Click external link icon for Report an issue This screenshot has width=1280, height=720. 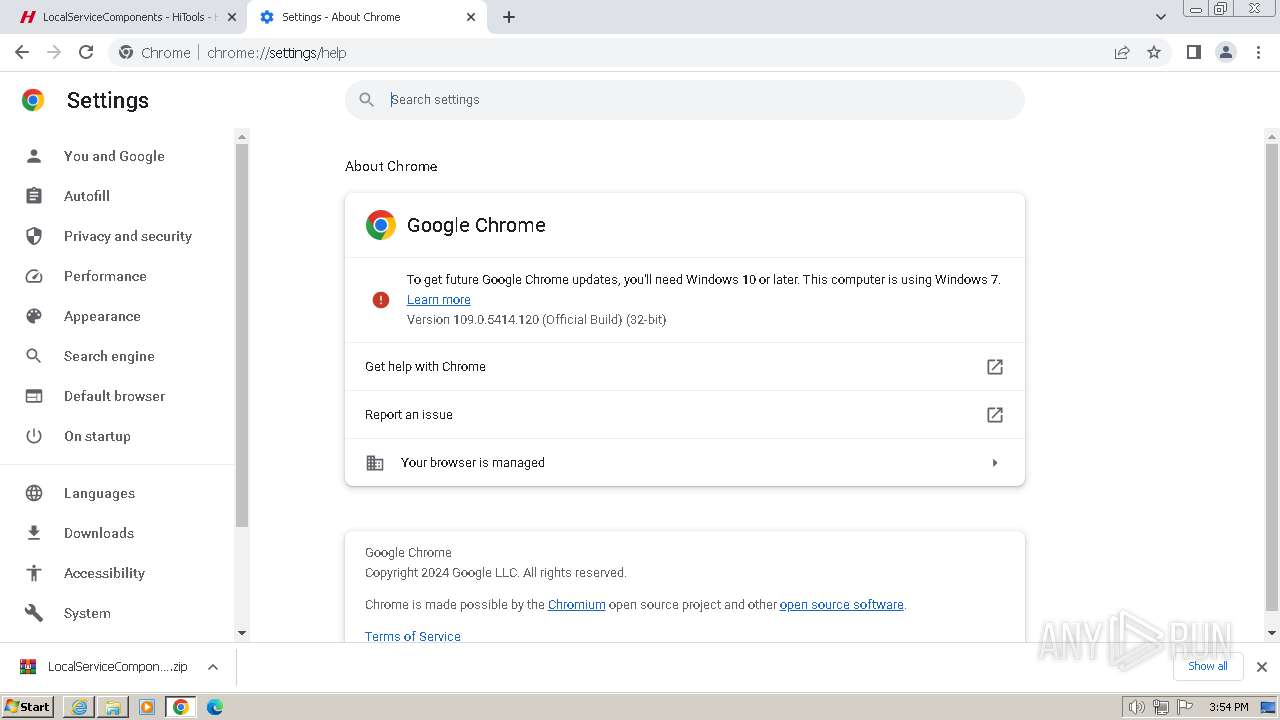[995, 415]
